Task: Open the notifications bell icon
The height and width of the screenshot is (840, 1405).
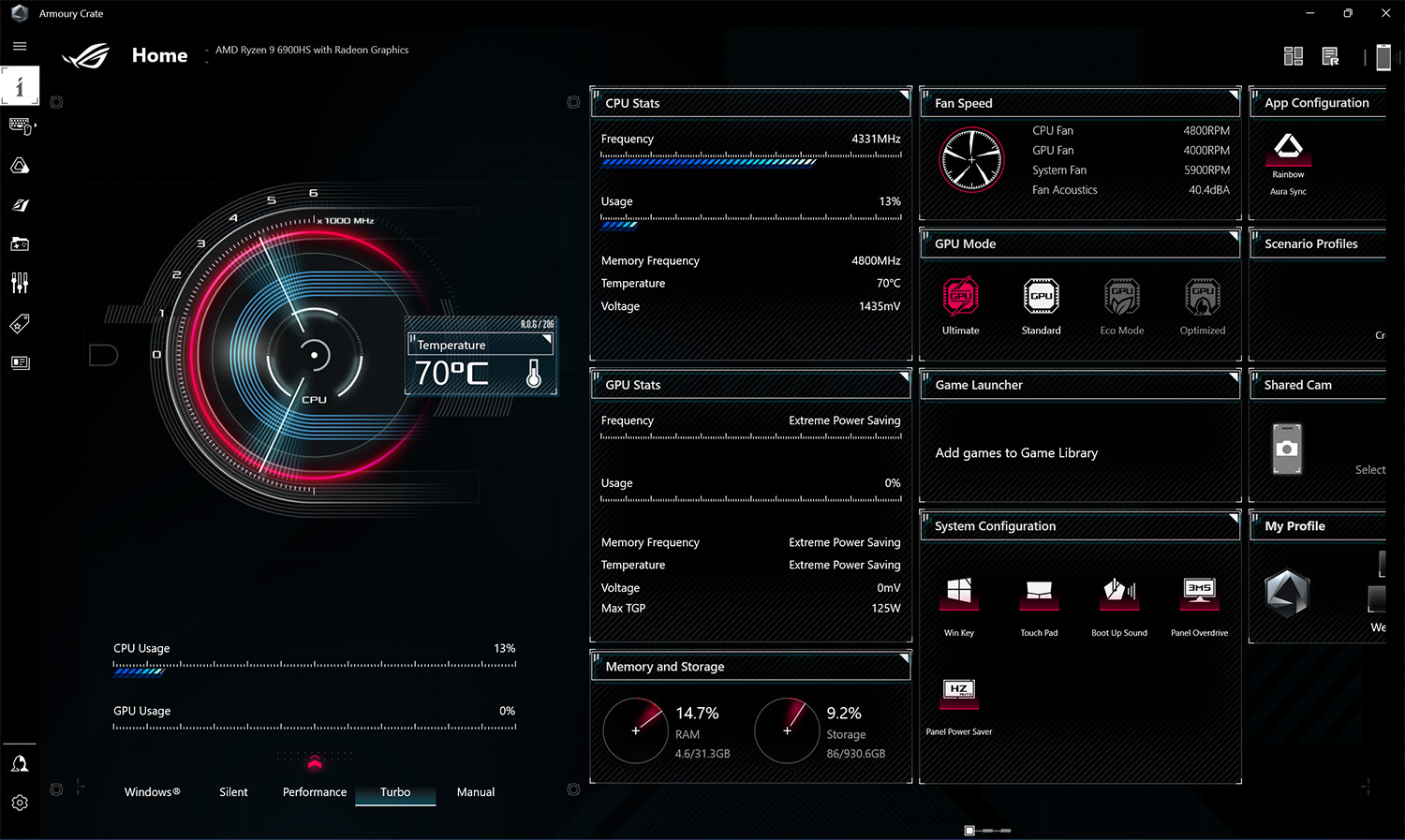Action: pos(20,763)
